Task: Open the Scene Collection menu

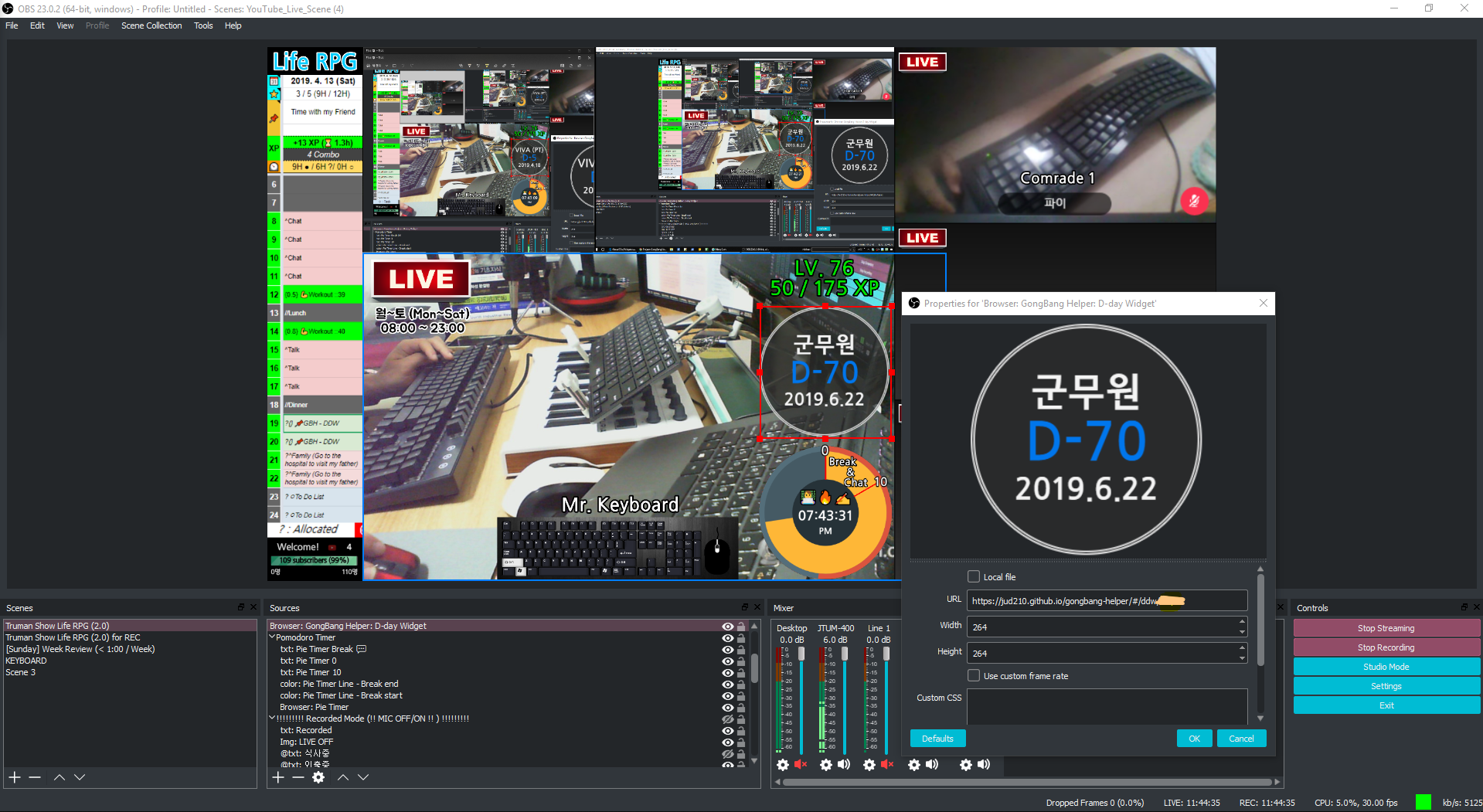Action: pos(151,25)
